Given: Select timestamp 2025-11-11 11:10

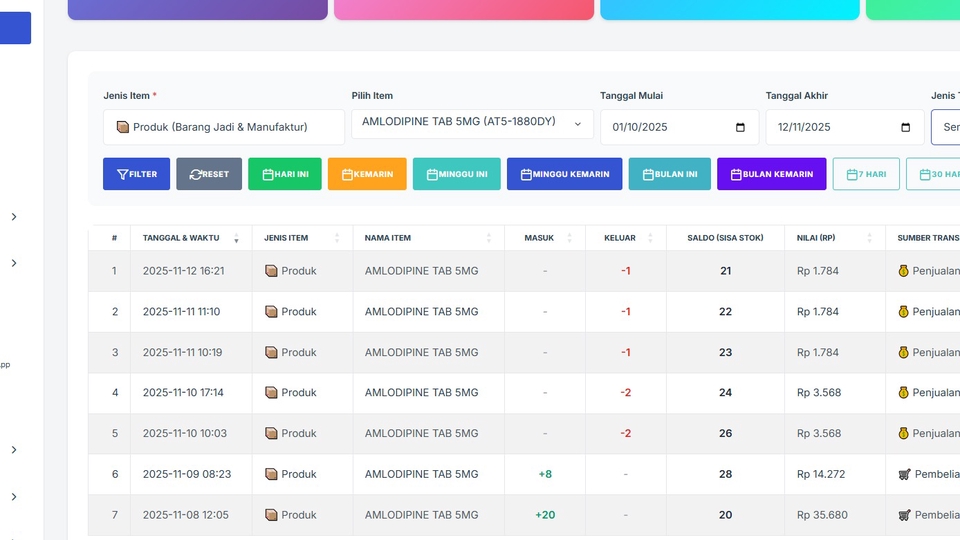Looking at the screenshot, I should pos(181,312).
